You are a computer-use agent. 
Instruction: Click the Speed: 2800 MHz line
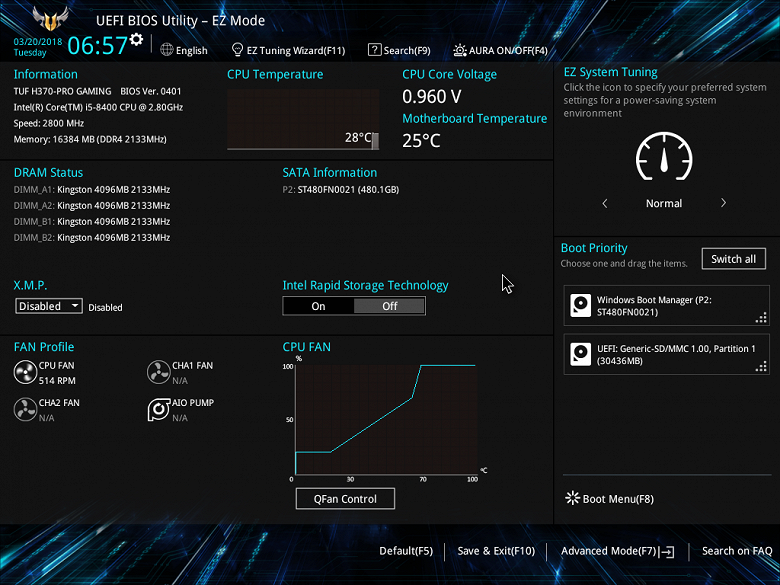49,123
